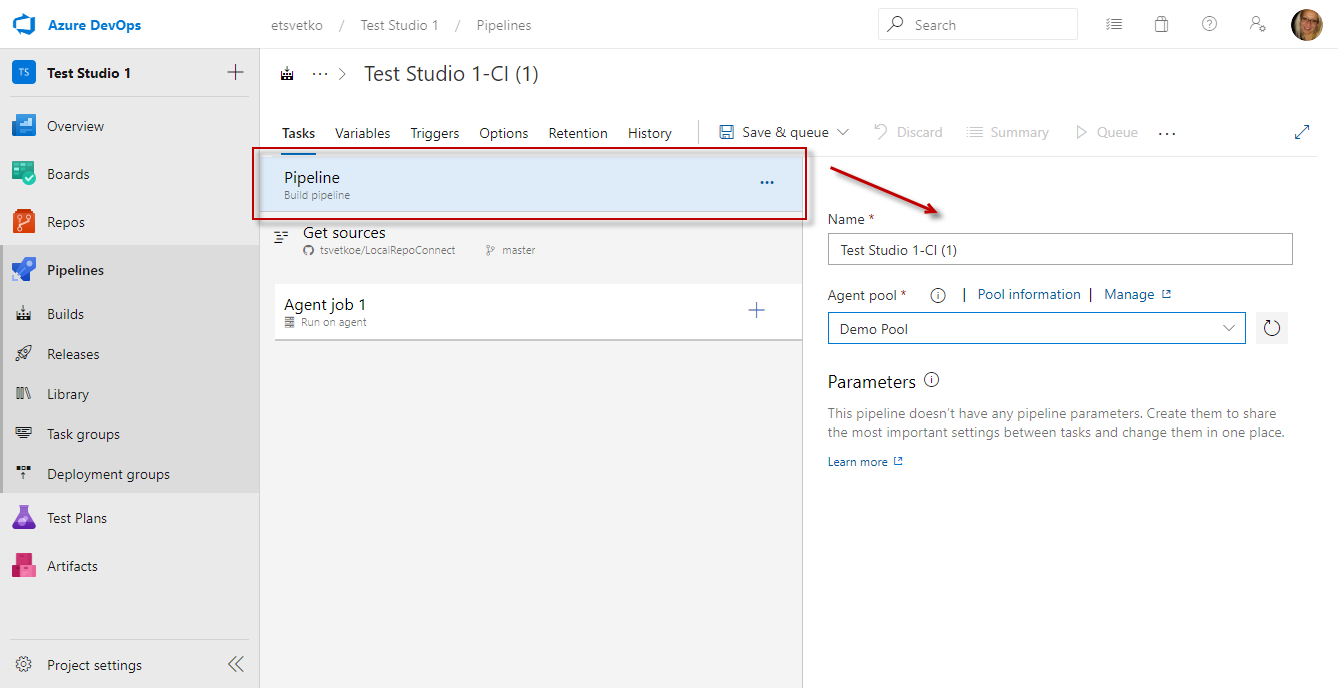Click the Test Studio 1-CI (1) title
This screenshot has height=688, width=1338.
[x=451, y=74]
